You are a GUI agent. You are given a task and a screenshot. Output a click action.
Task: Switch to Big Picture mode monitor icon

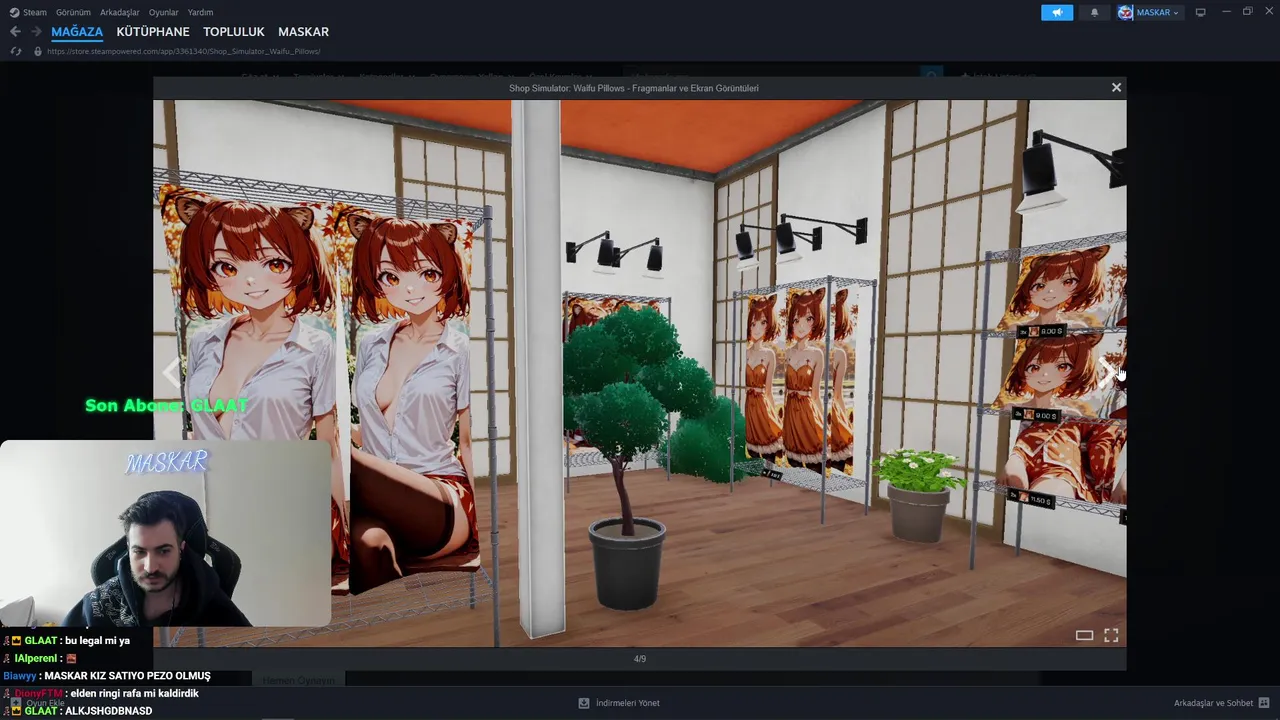(1200, 12)
